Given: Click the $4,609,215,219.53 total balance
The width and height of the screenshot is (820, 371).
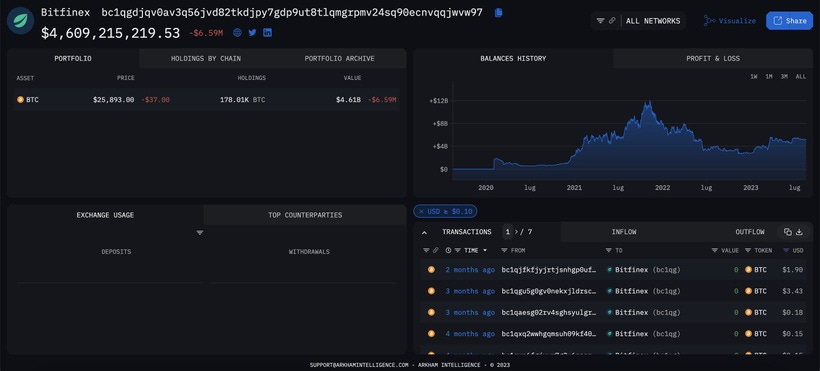Looking at the screenshot, I should click(110, 33).
